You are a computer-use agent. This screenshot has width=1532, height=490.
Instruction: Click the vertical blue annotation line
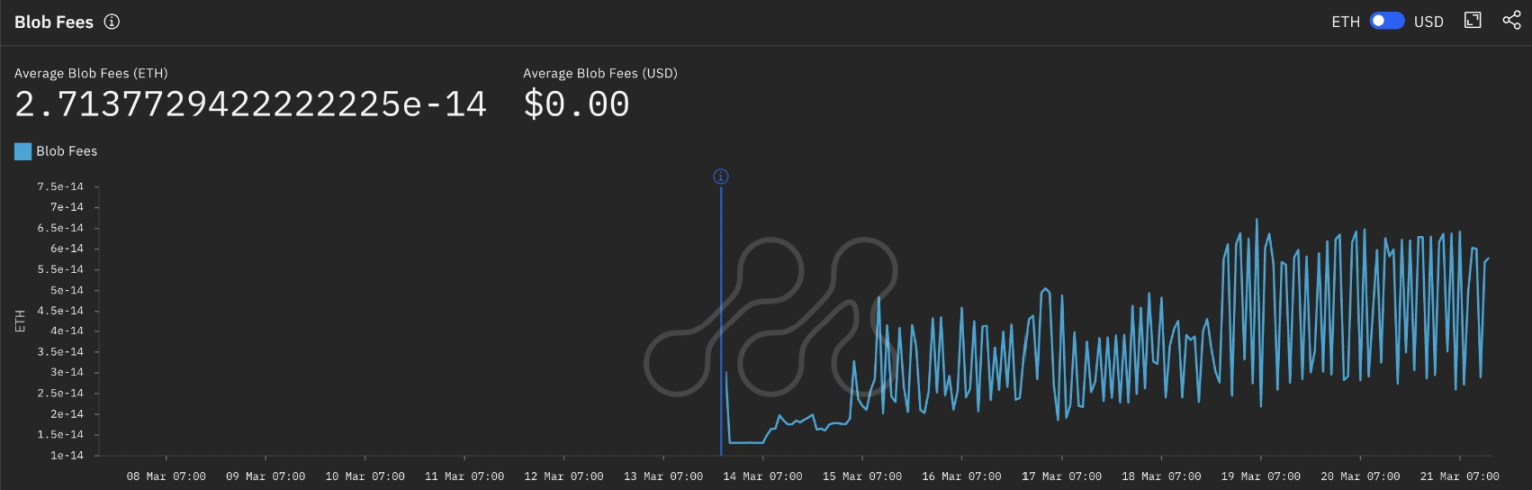tap(720, 320)
